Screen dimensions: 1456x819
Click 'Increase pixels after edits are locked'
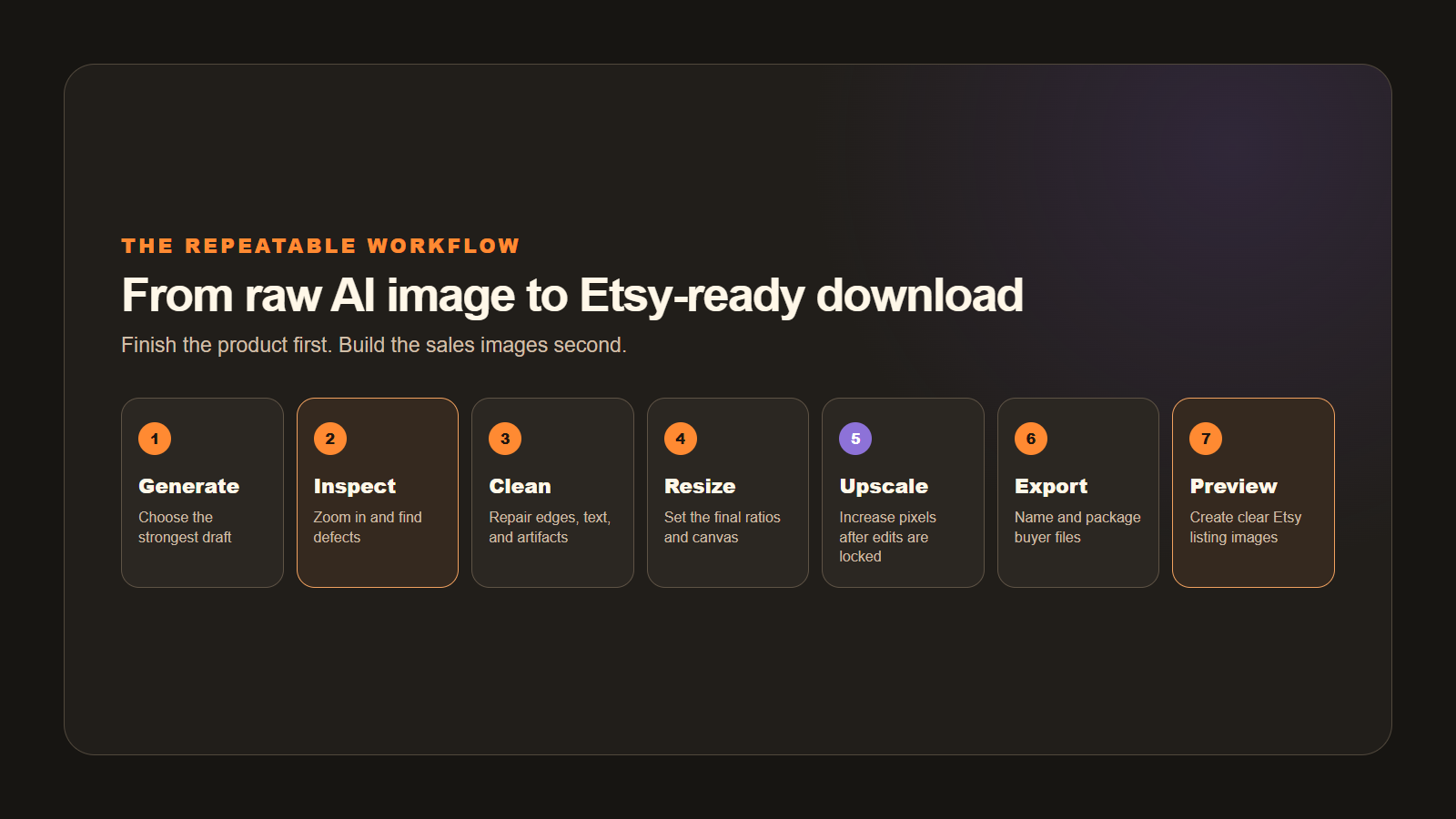coord(887,537)
